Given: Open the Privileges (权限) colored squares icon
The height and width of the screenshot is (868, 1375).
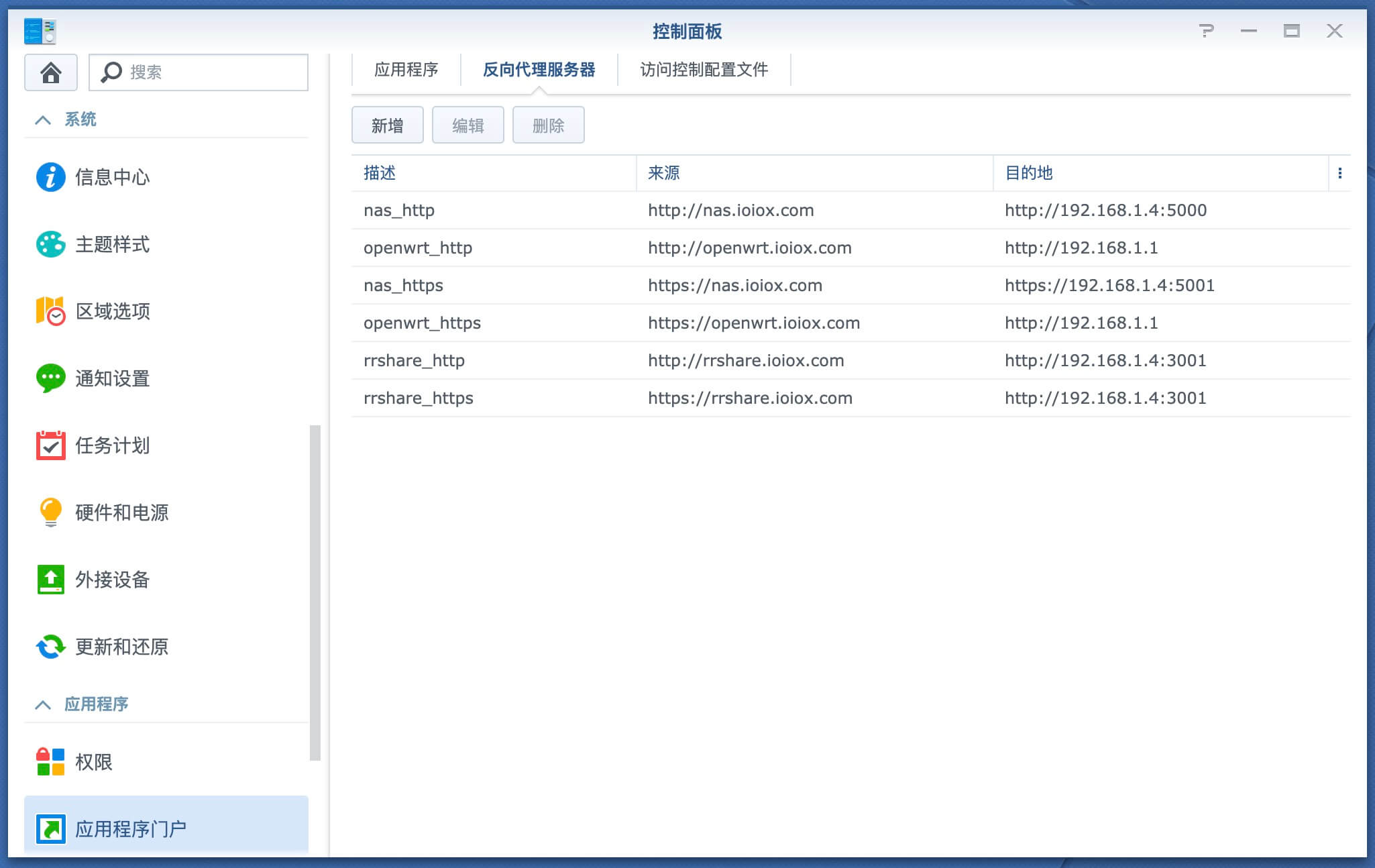Looking at the screenshot, I should pos(50,762).
